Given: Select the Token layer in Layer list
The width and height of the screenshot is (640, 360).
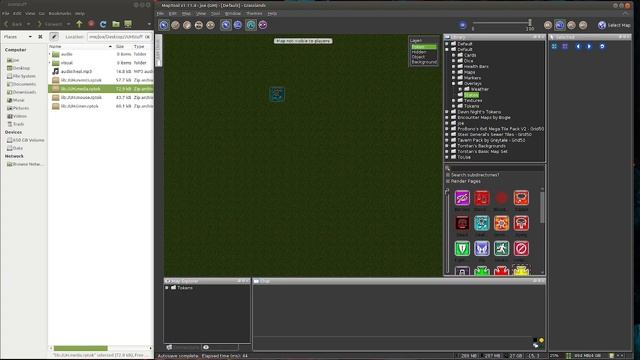Looking at the screenshot, I should point(424,47).
